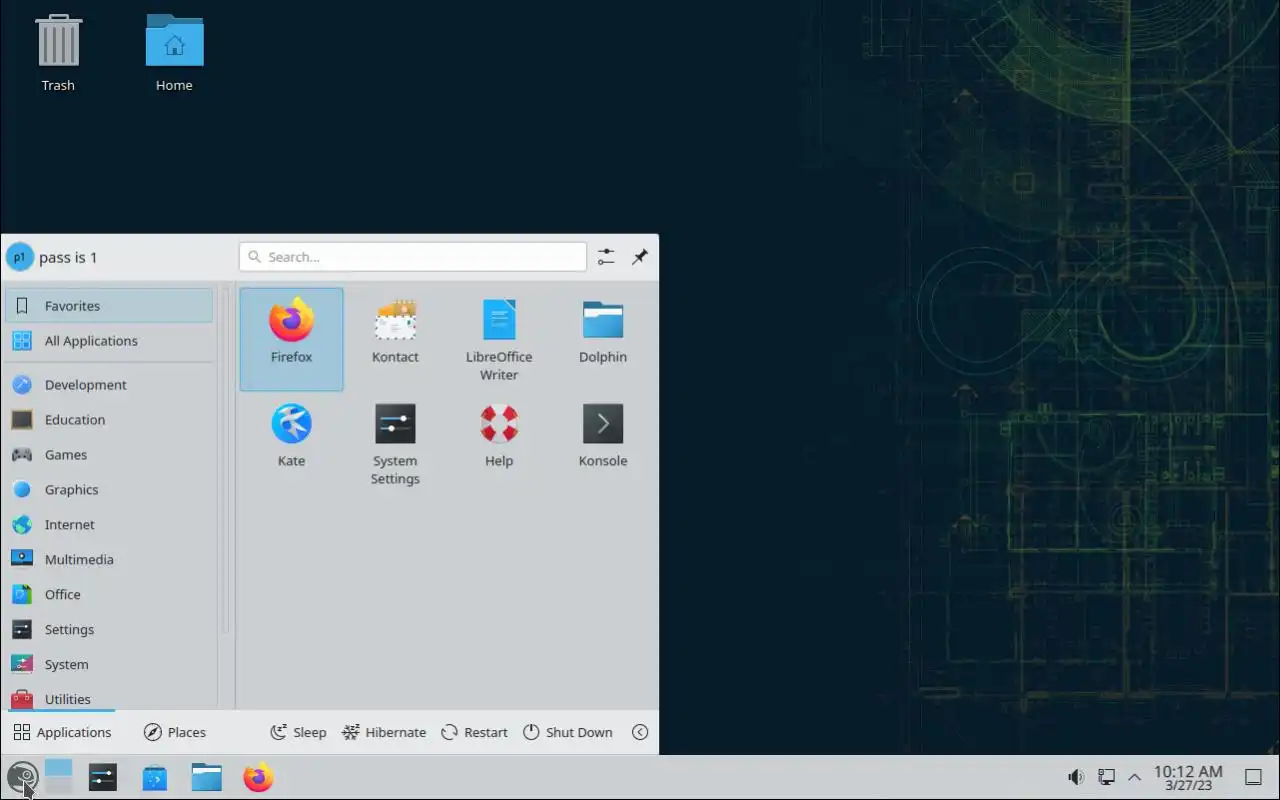Open the Home folder desktop icon
1280x800 pixels.
click(x=174, y=54)
